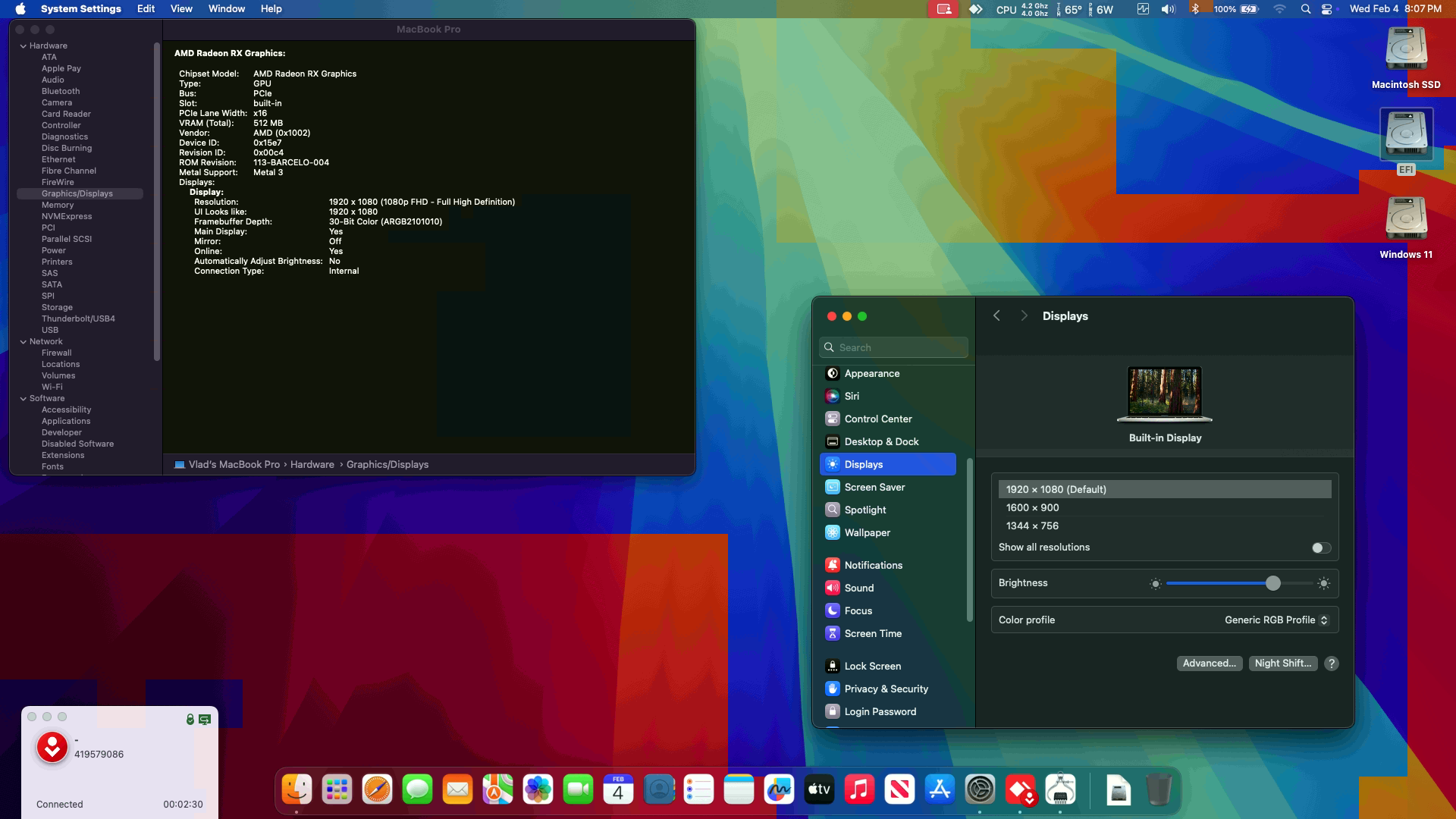The width and height of the screenshot is (1456, 819).
Task: Open Messages app in the Dock
Action: [417, 789]
